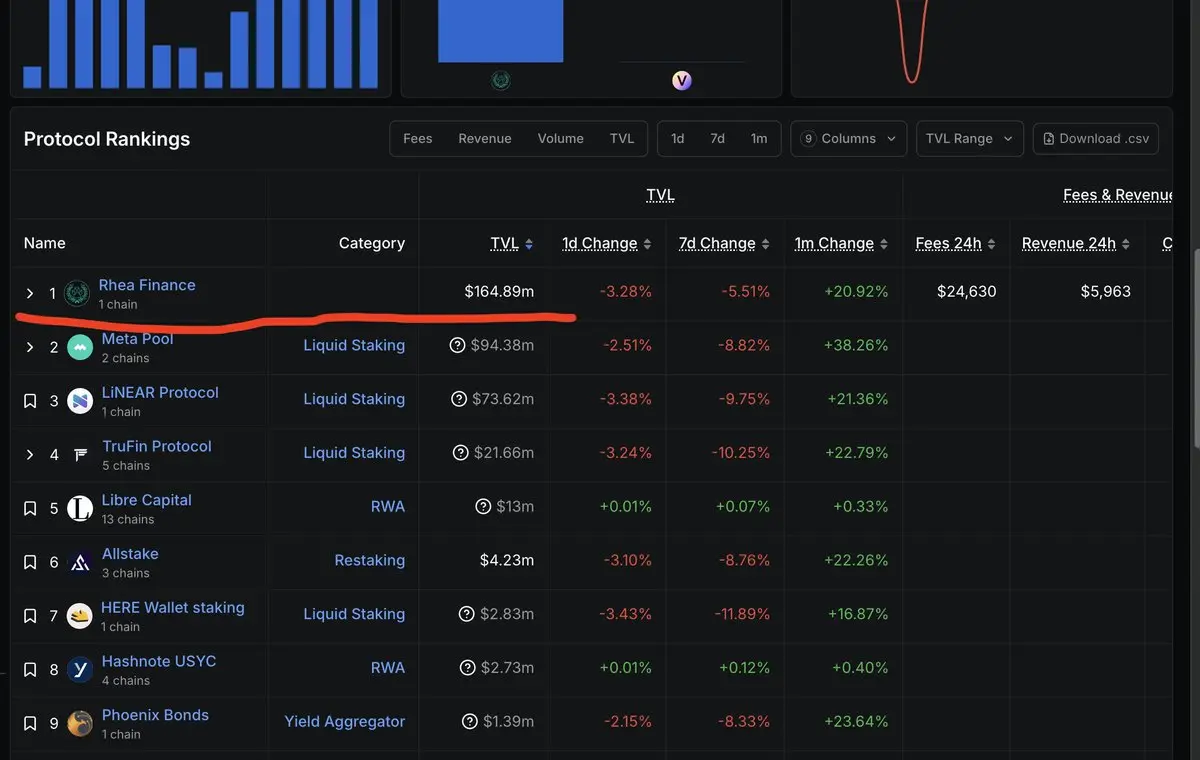Screen dimensions: 1200x760
Task: Click the help icon beside $94.38m TVL
Action: coord(458,345)
